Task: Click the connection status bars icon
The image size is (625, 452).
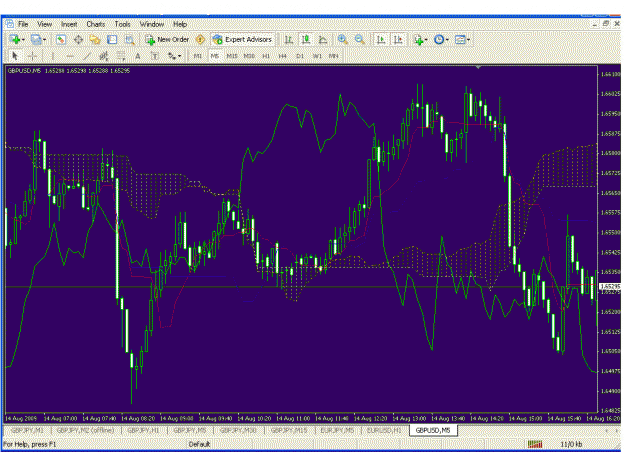Action: (x=535, y=444)
